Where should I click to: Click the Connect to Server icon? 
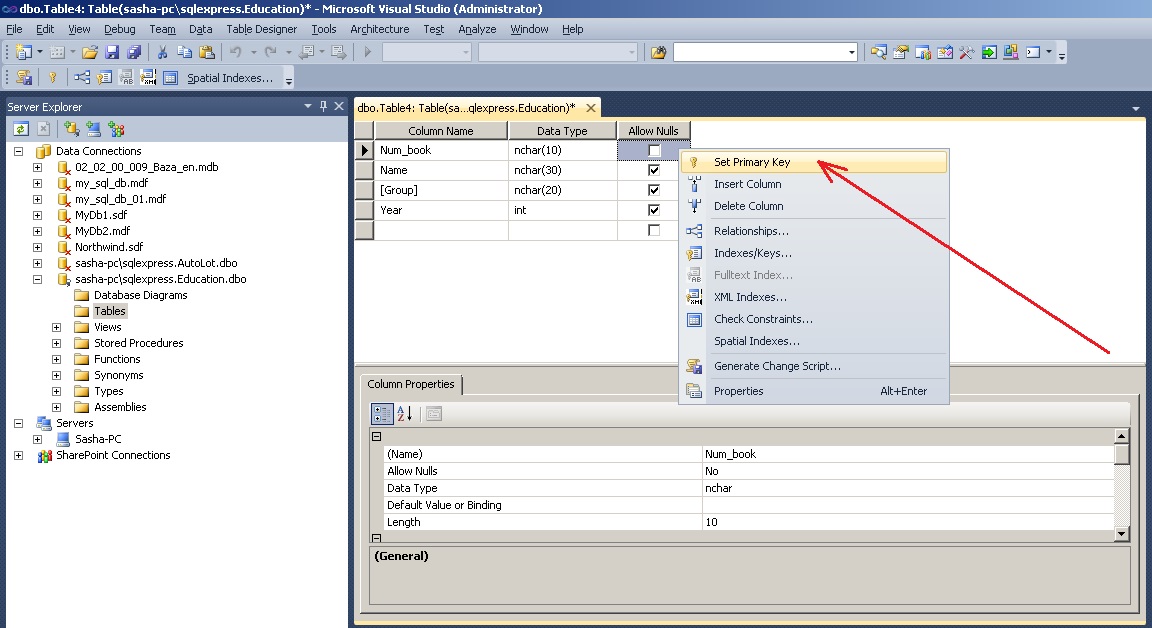coord(93,129)
